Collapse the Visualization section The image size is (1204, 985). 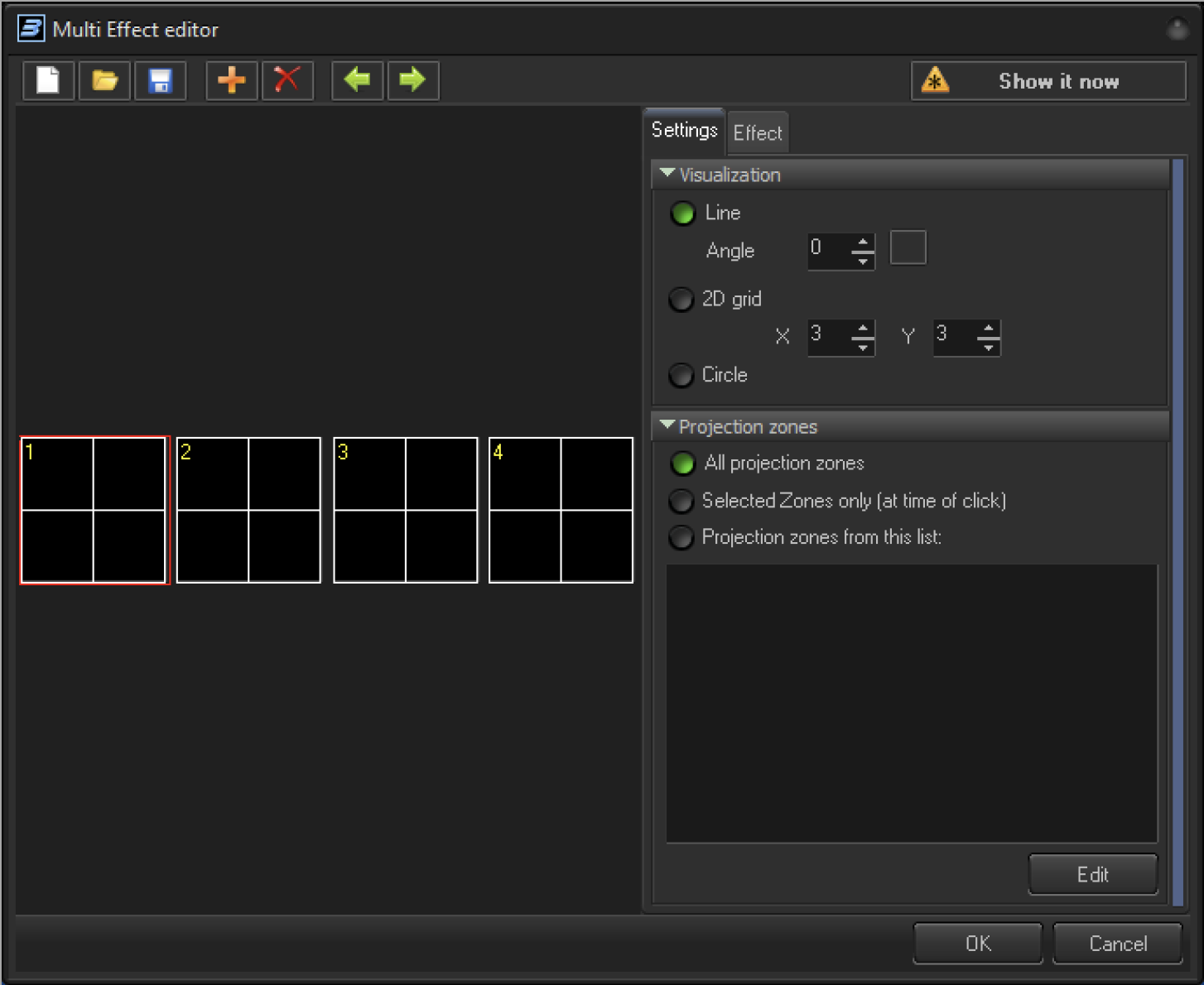[667, 174]
